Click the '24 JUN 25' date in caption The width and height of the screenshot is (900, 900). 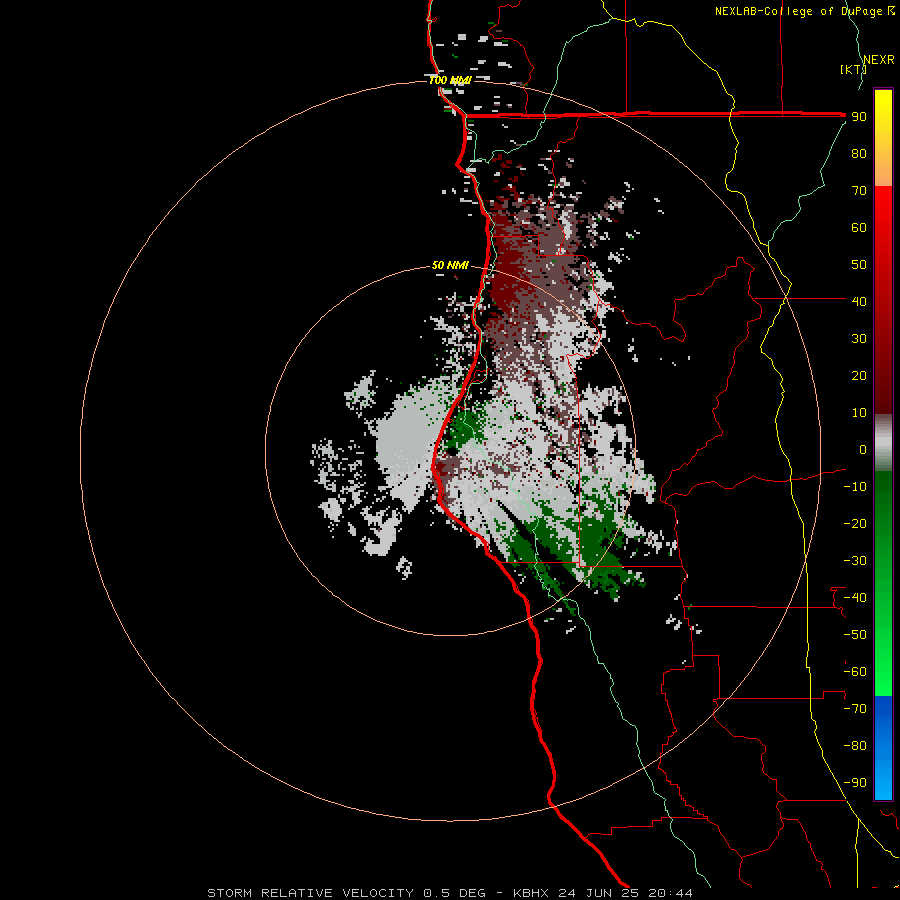tap(598, 893)
